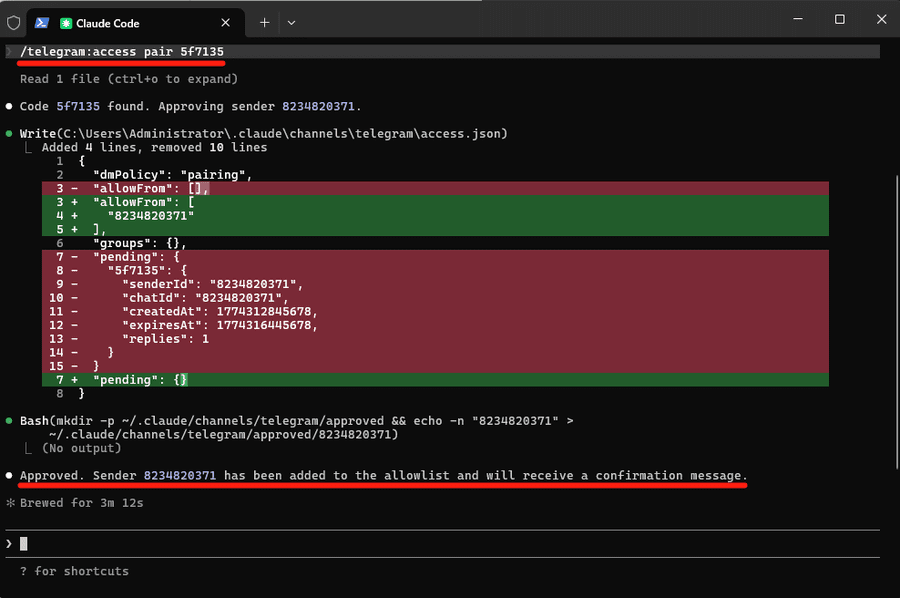The image size is (900, 598).
Task: Click code '5f7135' in the found message
Action: click(78, 106)
